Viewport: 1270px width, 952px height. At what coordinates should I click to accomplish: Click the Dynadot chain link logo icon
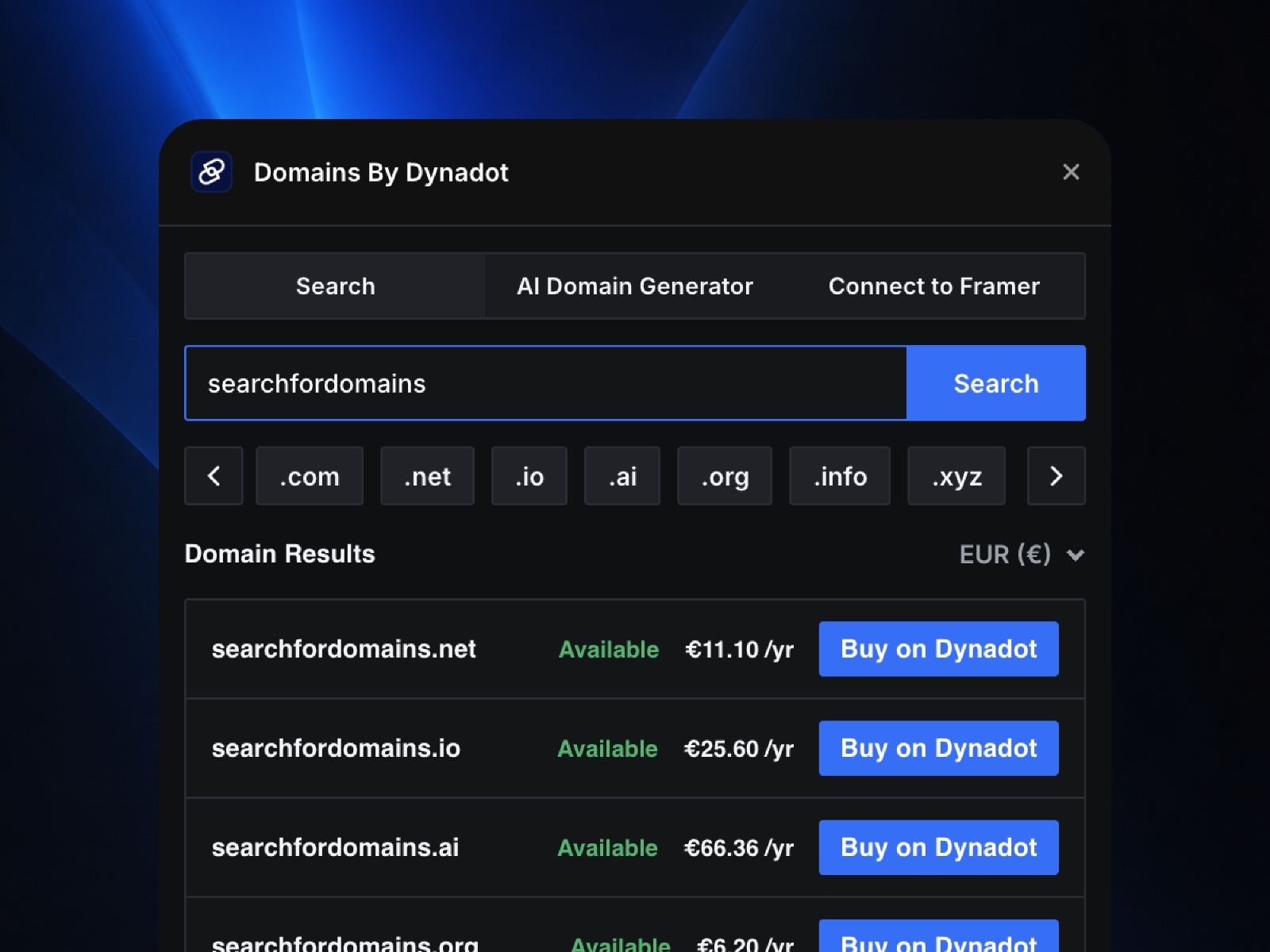(211, 172)
